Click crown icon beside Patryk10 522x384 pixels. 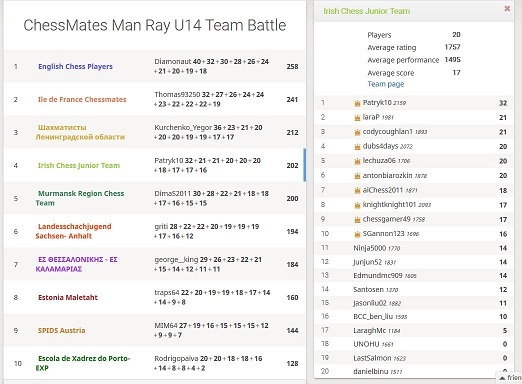(x=357, y=103)
